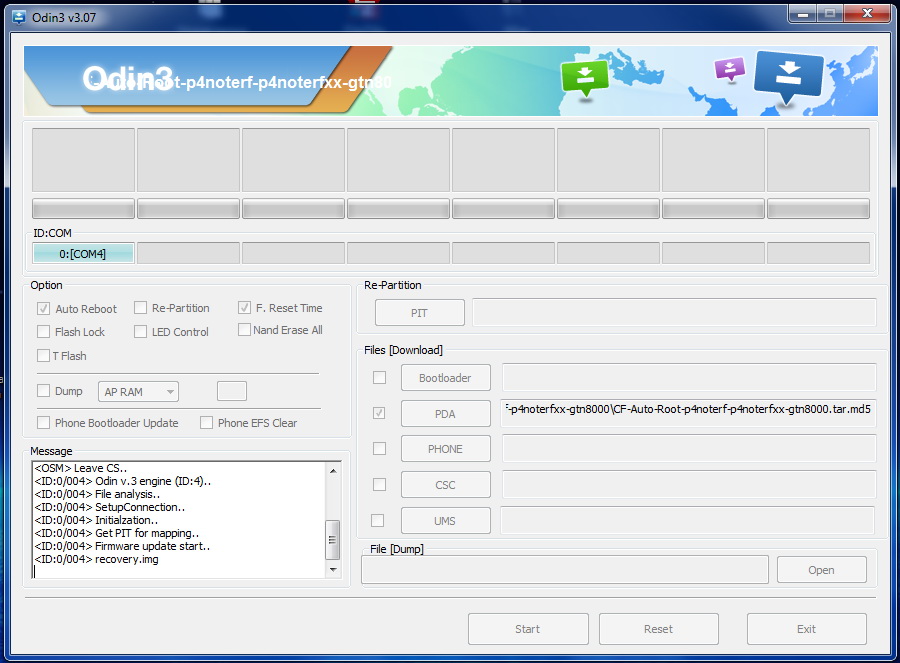Select the 0:[COM4] port slot
The image size is (900, 663).
coord(83,253)
